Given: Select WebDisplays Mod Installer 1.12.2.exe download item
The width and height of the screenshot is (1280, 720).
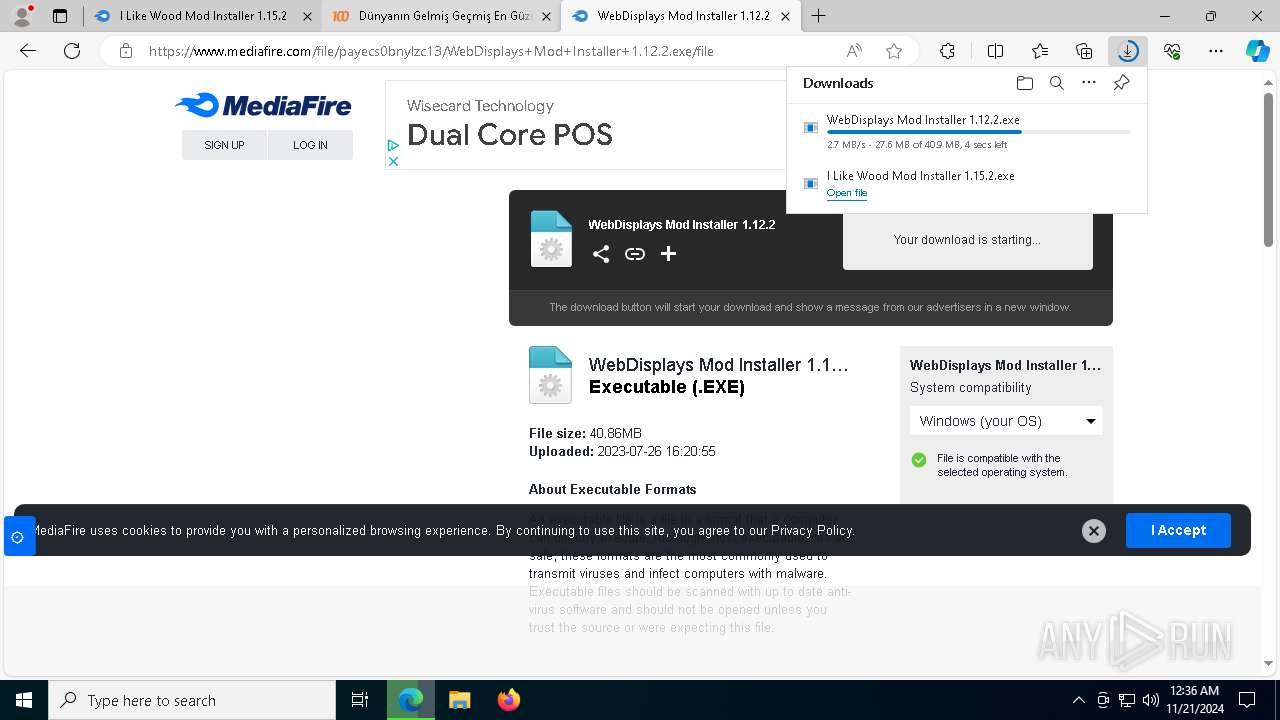Looking at the screenshot, I should [x=967, y=129].
